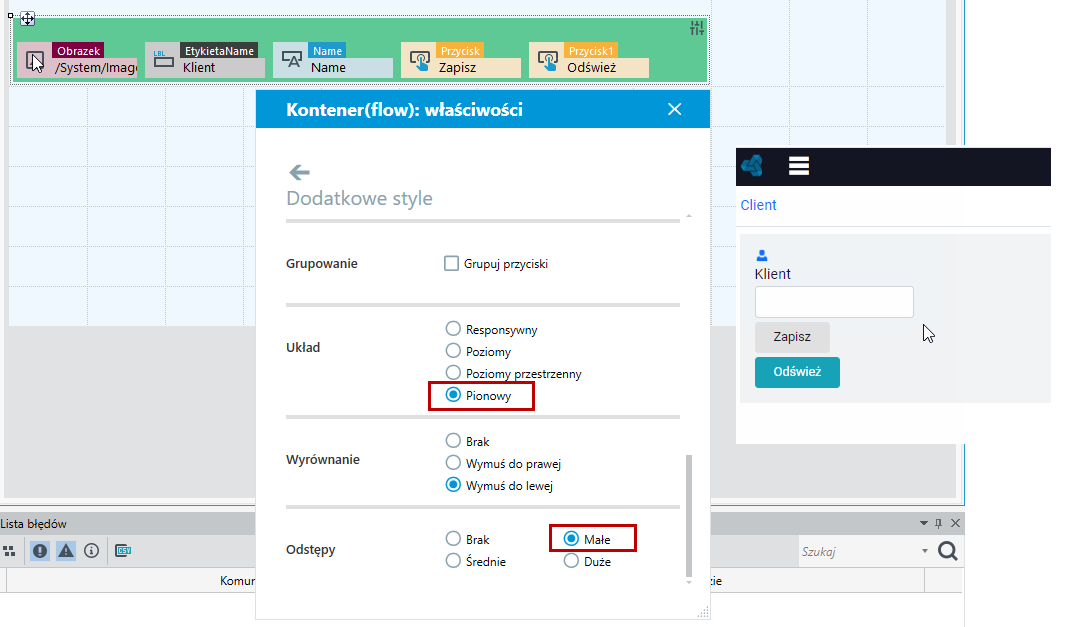Choose Wymuś do lewej alignment

pos(453,486)
